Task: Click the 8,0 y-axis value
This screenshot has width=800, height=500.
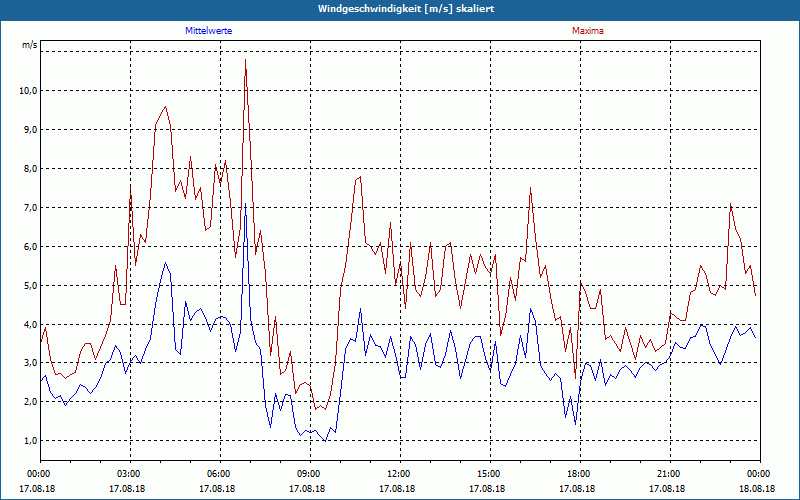Action: click(29, 169)
